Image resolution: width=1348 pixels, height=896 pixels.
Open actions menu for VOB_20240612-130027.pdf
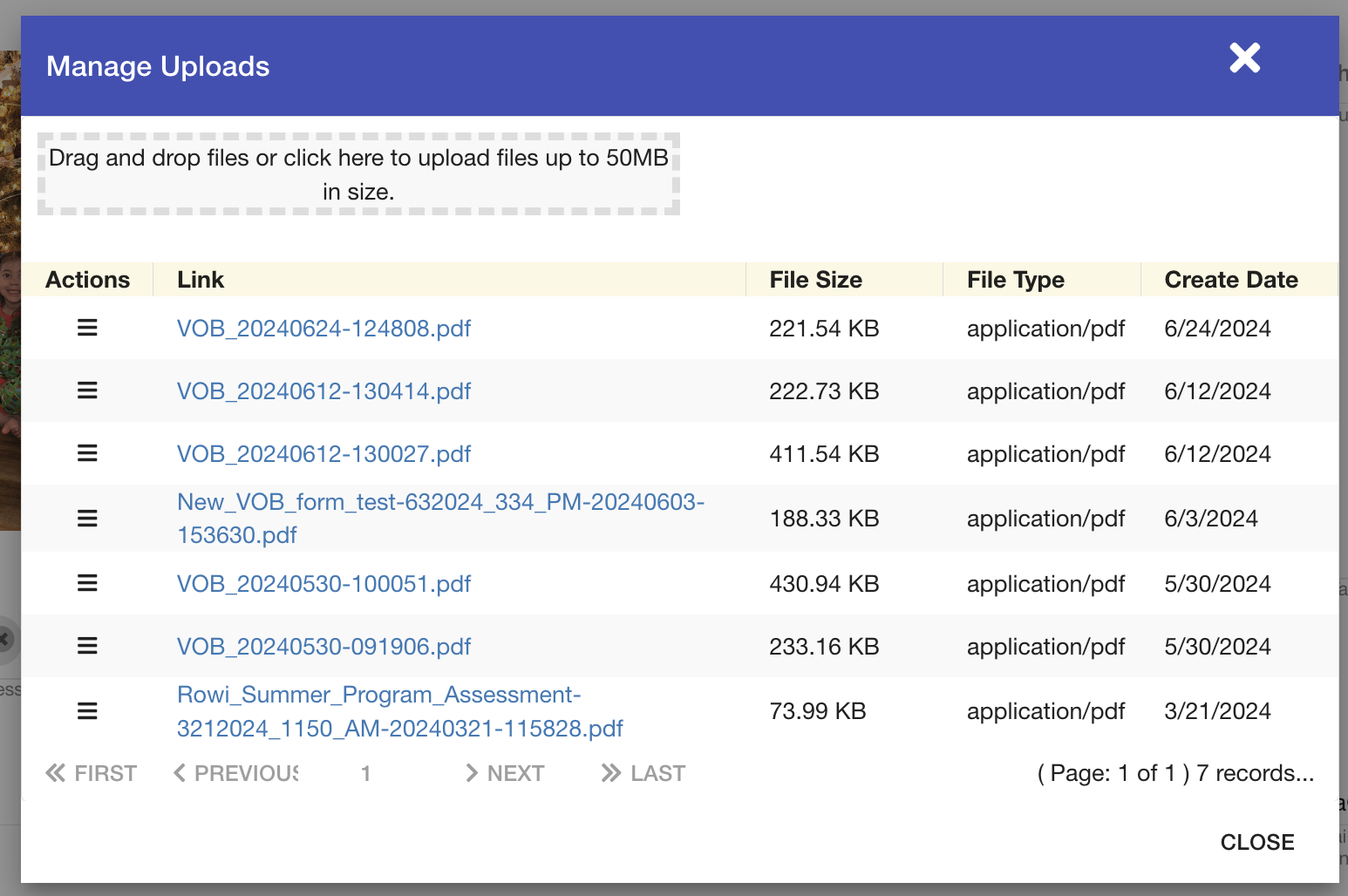tap(87, 453)
